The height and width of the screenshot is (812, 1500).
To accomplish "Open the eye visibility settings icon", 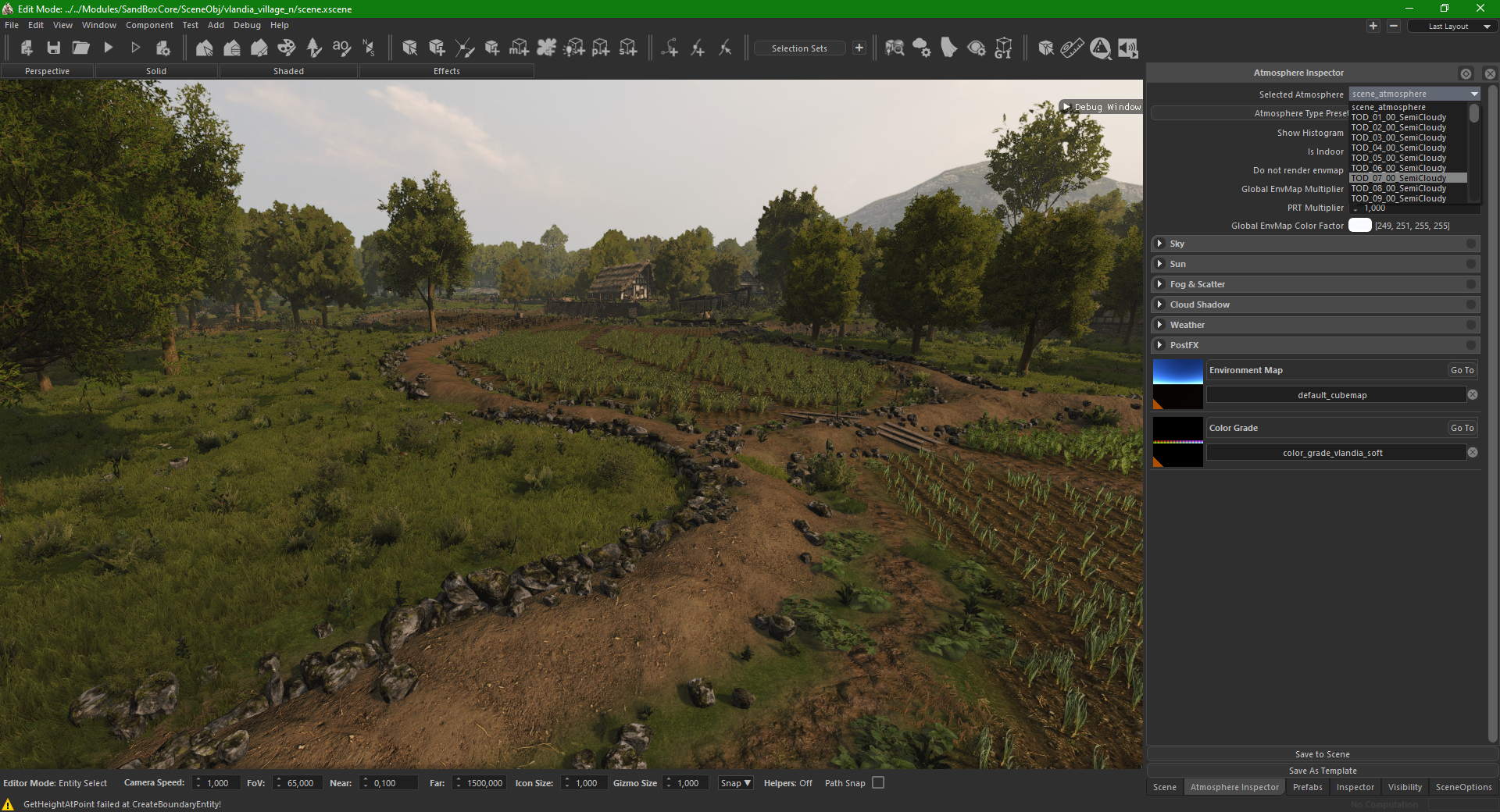I will point(976,48).
